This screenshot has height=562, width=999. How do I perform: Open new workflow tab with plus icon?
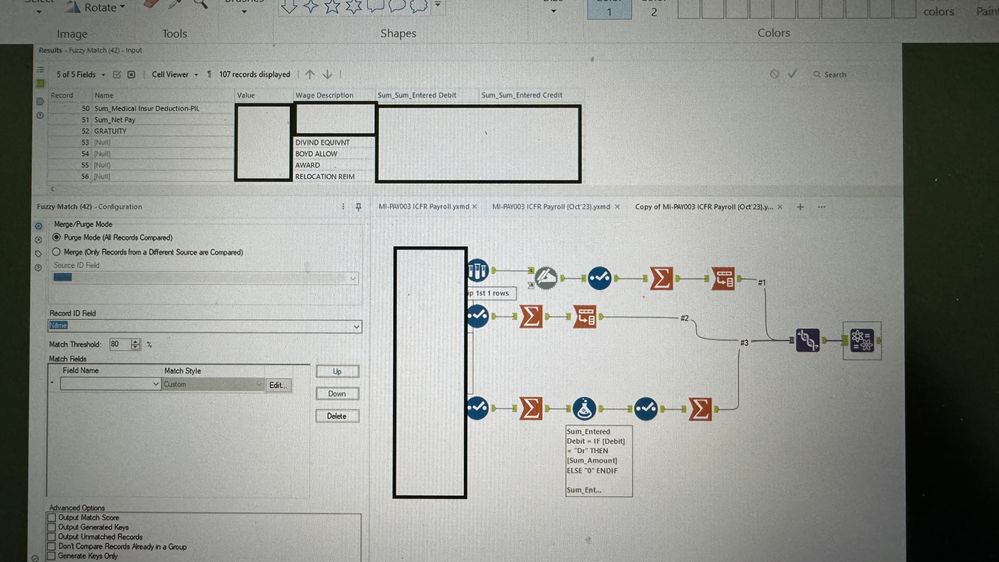[x=800, y=206]
